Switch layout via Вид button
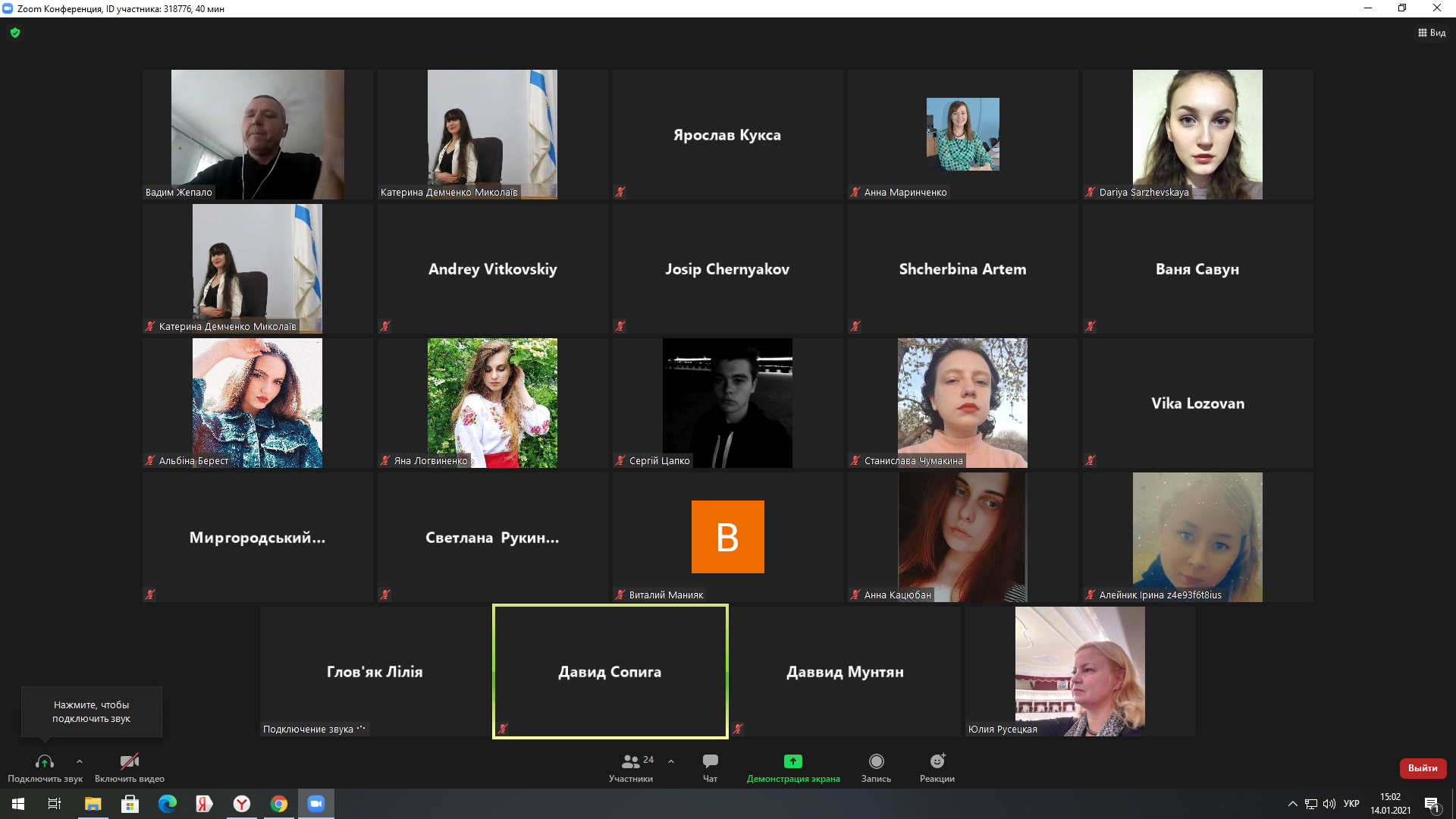The height and width of the screenshot is (819, 1456). tap(1432, 33)
